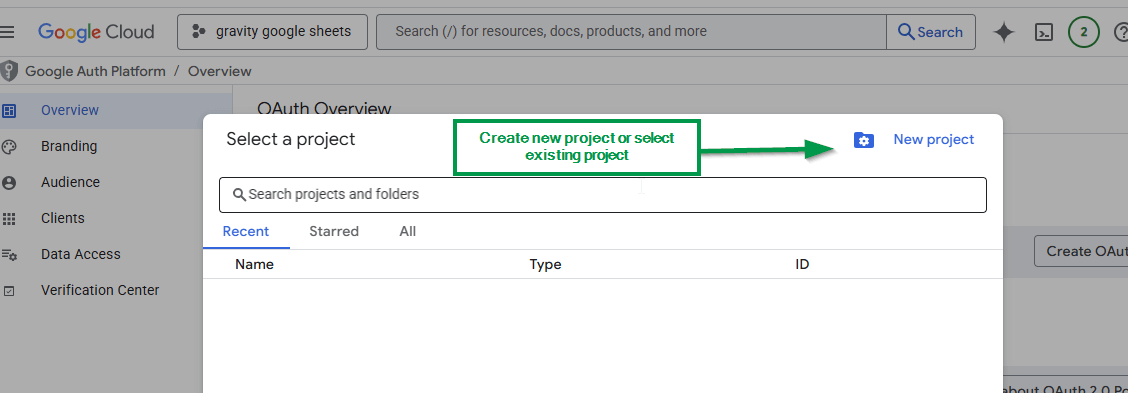
Task: Open notifications badge showing 2
Action: 1083,32
